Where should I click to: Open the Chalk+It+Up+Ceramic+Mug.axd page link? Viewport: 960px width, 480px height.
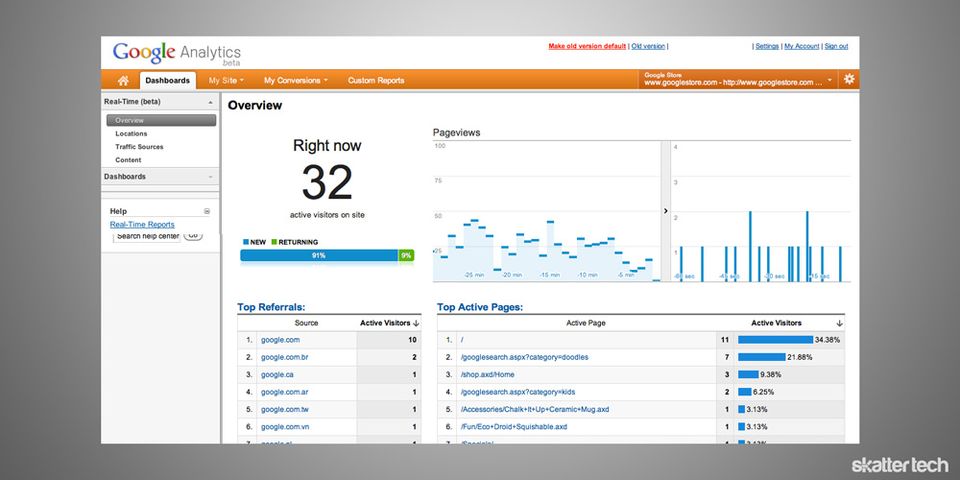coord(534,409)
